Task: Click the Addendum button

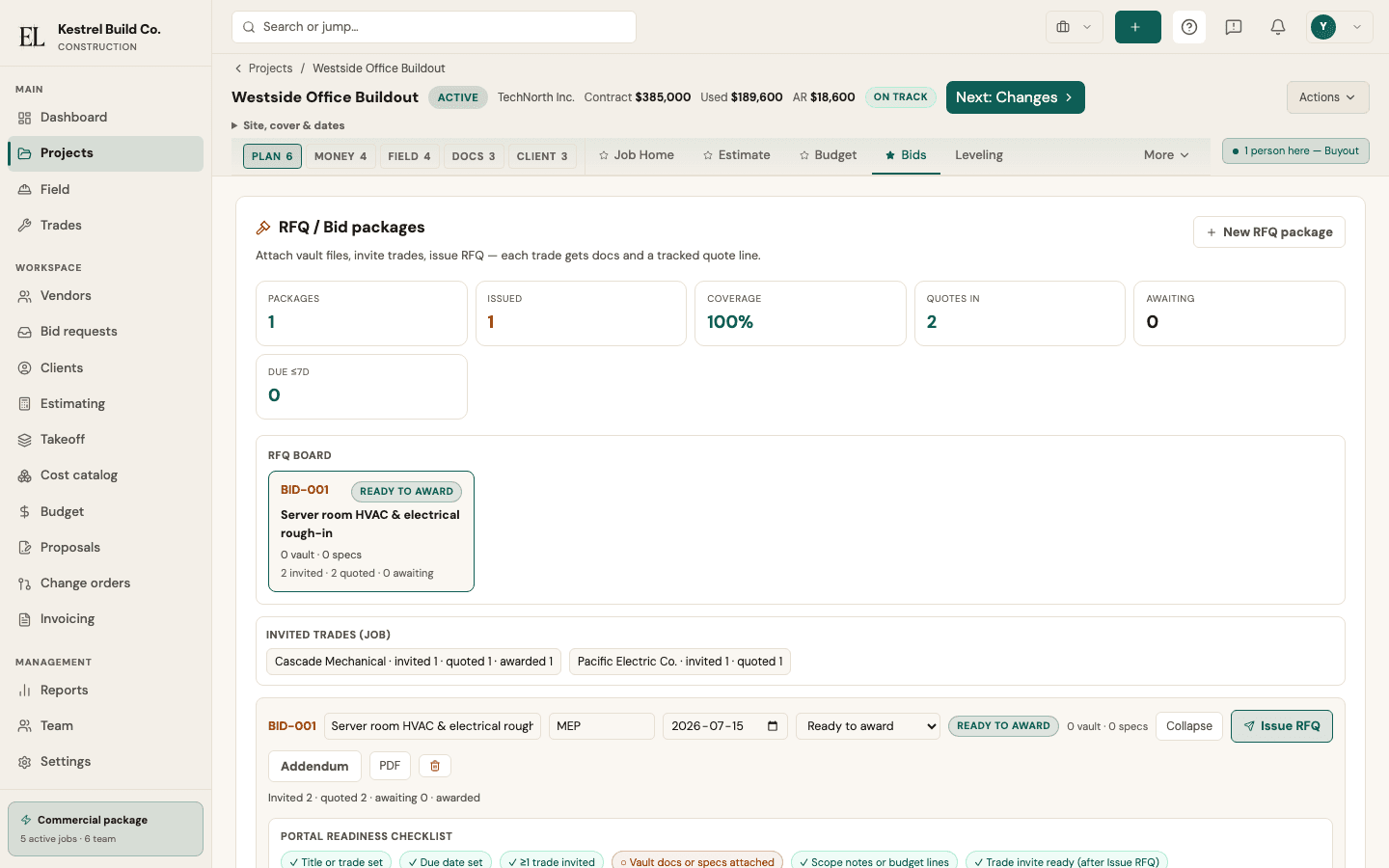Action: [314, 766]
